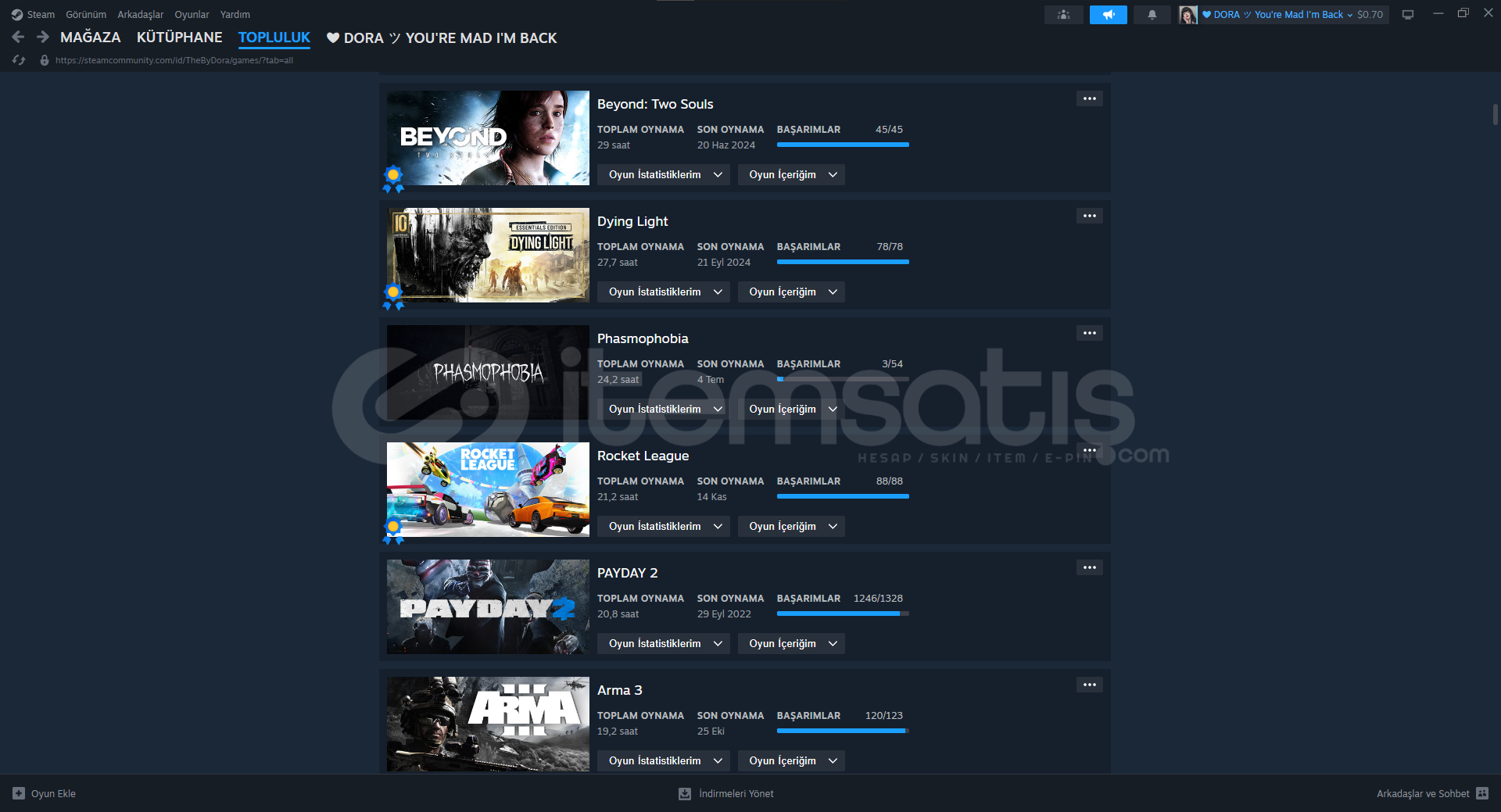Click the Dying Light cover thumbnail
The width and height of the screenshot is (1501, 812).
(x=488, y=255)
